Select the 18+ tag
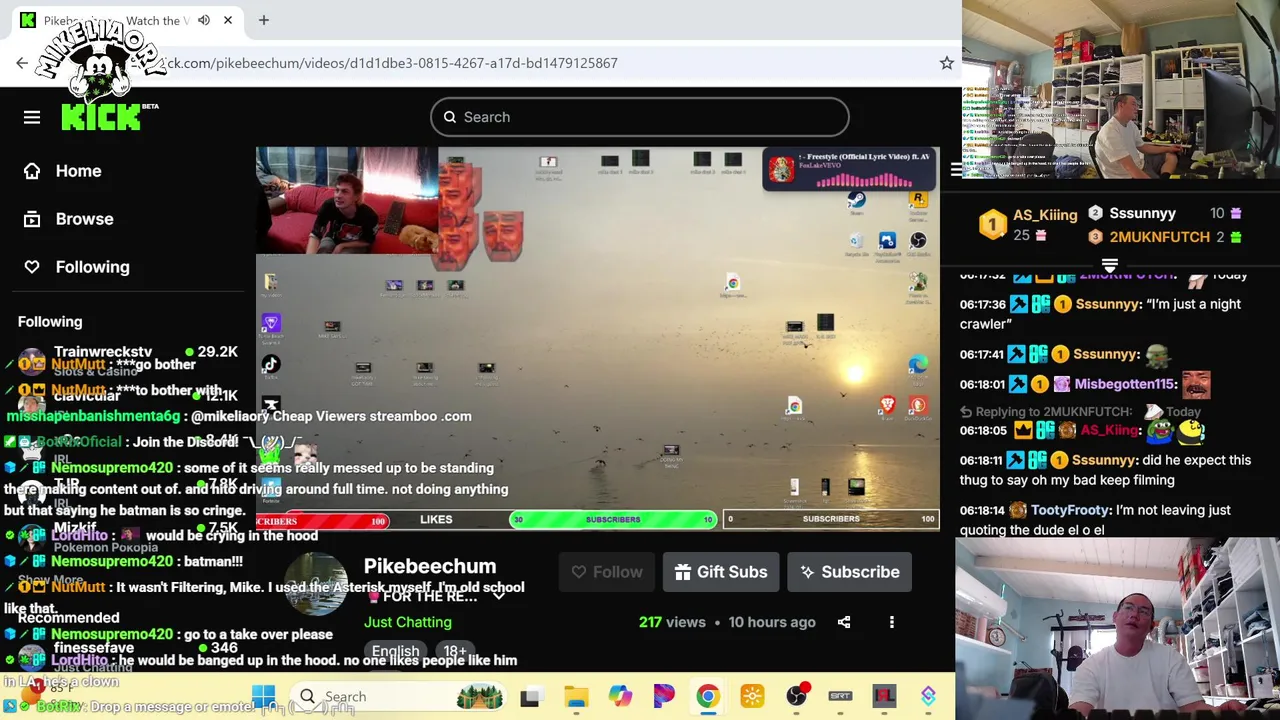This screenshot has width=1280, height=720. pos(455,651)
